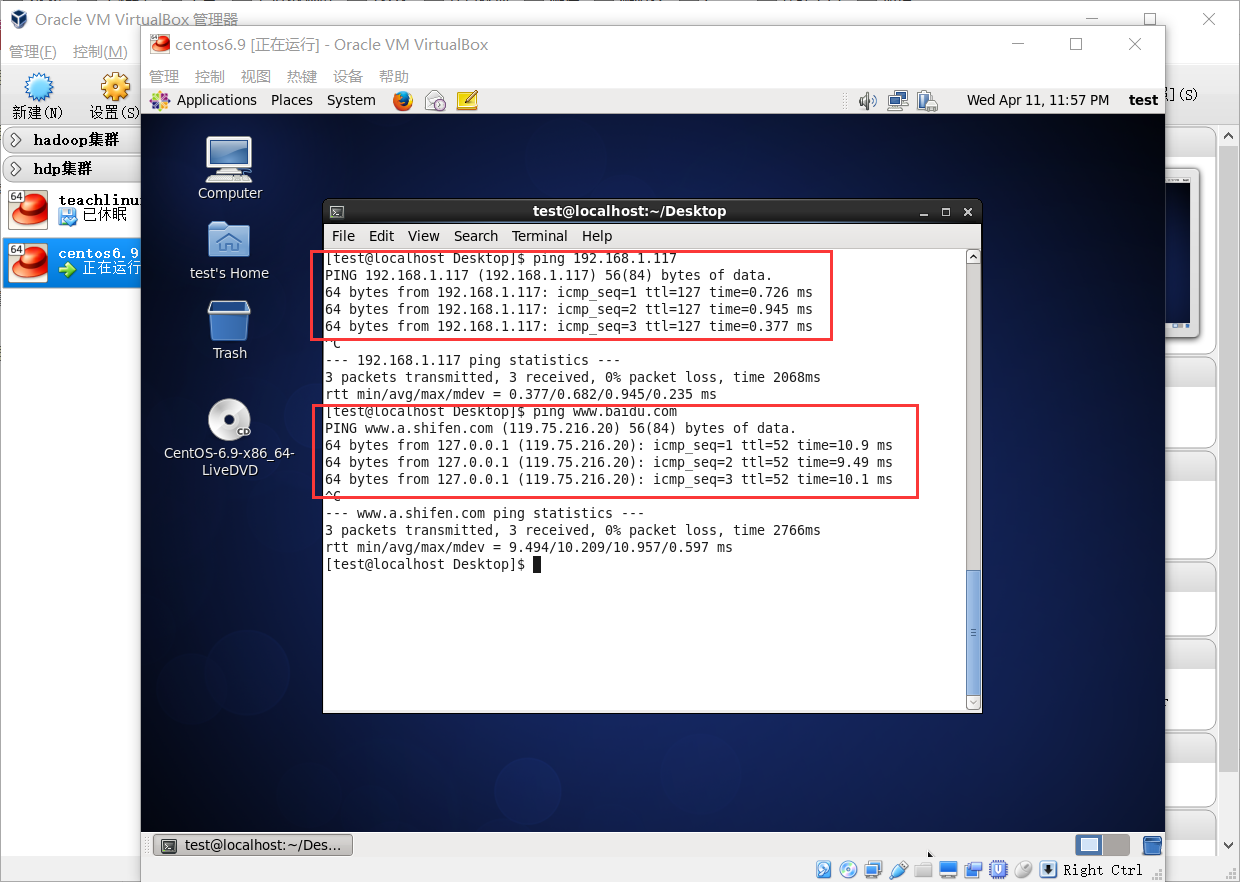Open the System menu in GNOME panel

(351, 100)
